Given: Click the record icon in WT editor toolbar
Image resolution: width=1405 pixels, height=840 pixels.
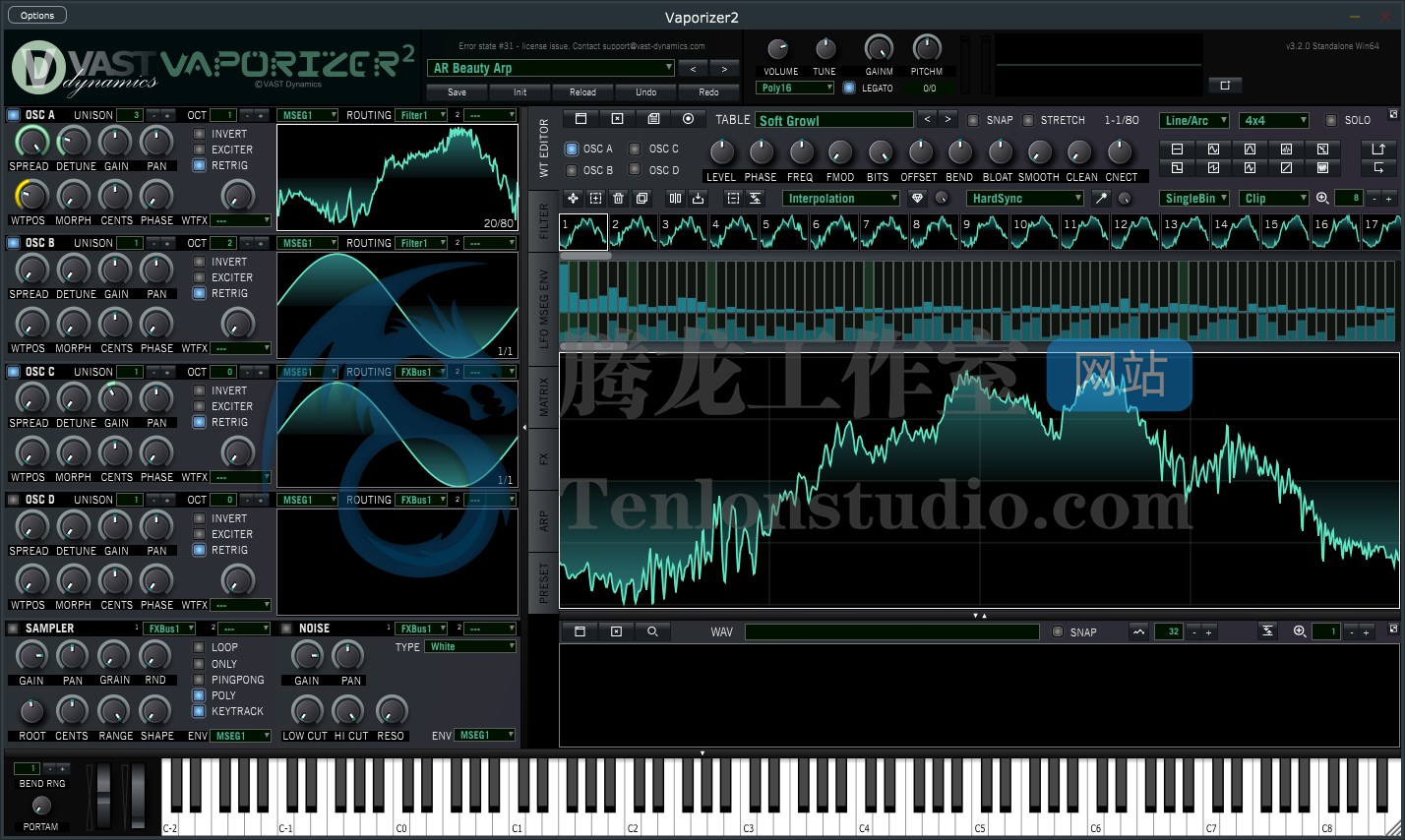Looking at the screenshot, I should (688, 119).
